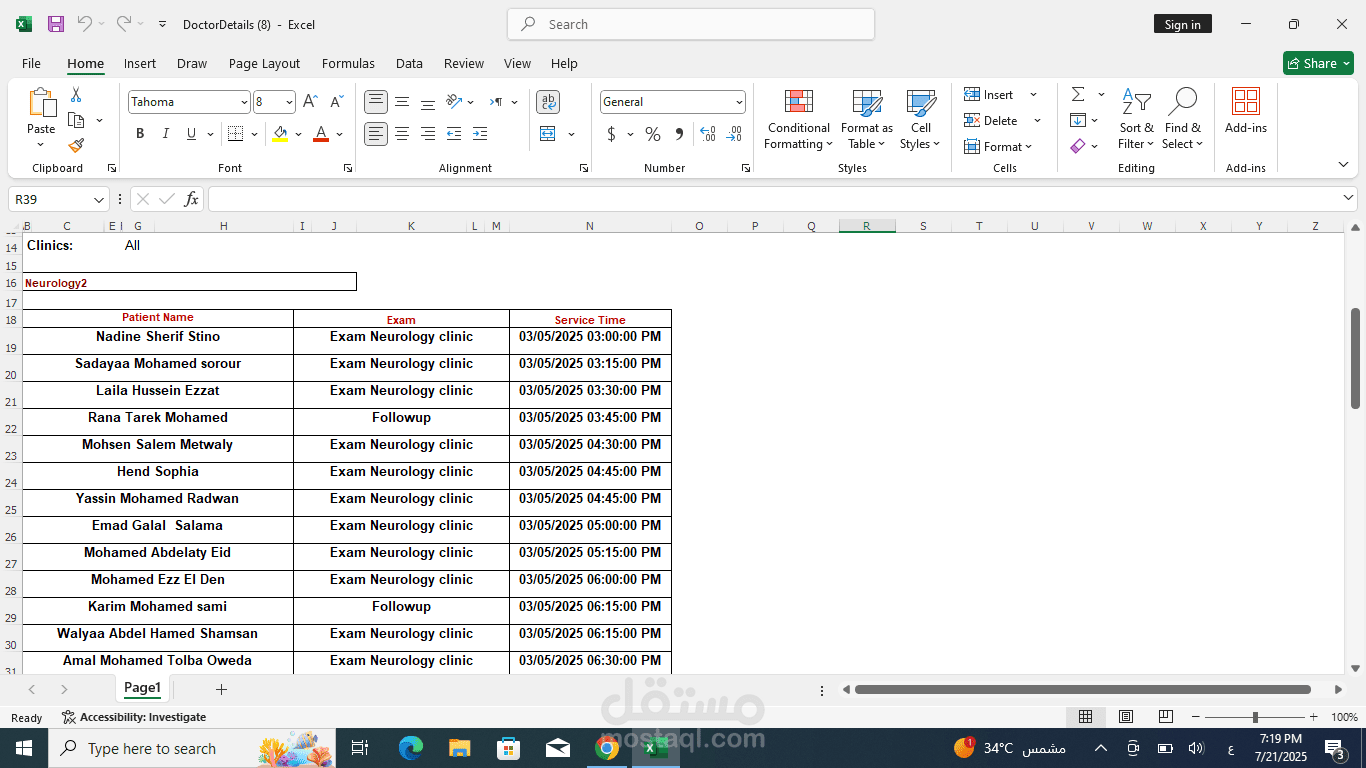Switch to the Formulas ribbon tab

[348, 63]
